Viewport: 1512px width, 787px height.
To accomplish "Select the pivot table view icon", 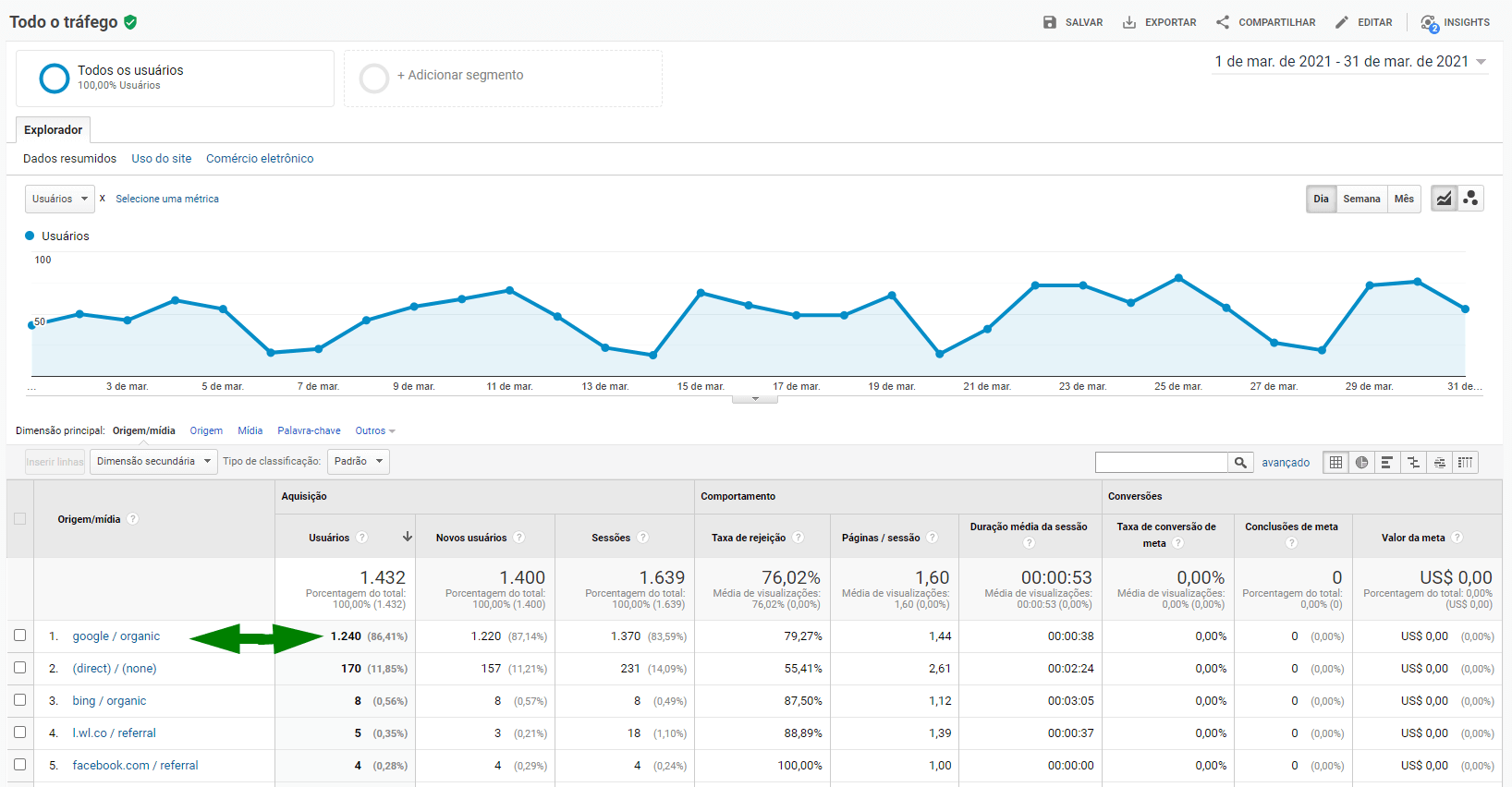I will click(x=1465, y=463).
